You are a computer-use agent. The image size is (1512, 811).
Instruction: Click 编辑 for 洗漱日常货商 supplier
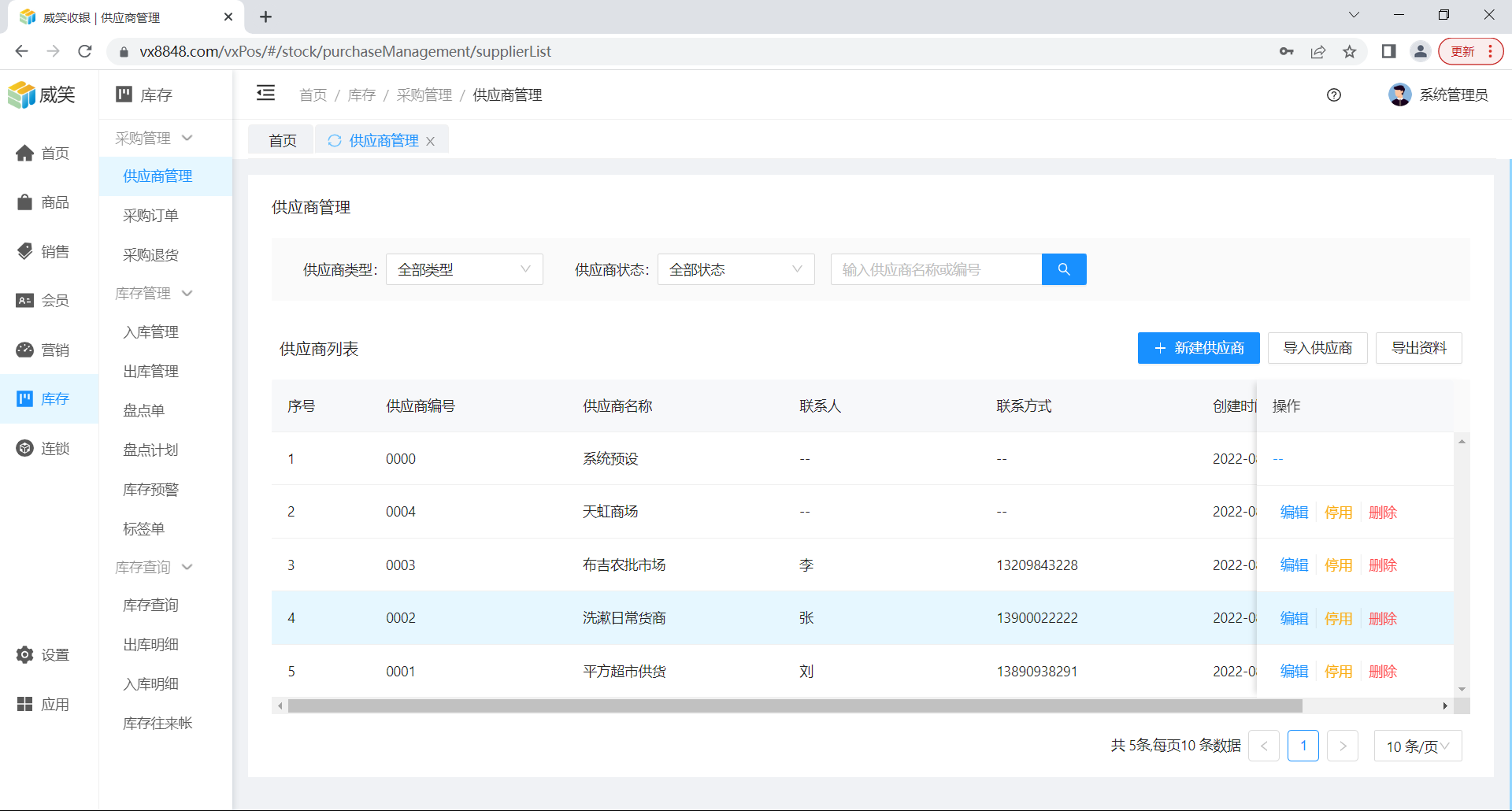click(x=1294, y=619)
